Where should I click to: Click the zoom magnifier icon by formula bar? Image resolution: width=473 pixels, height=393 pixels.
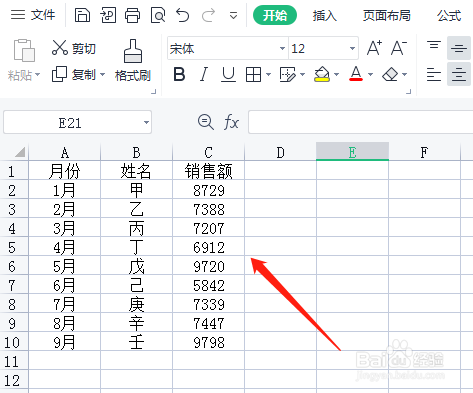pos(206,122)
